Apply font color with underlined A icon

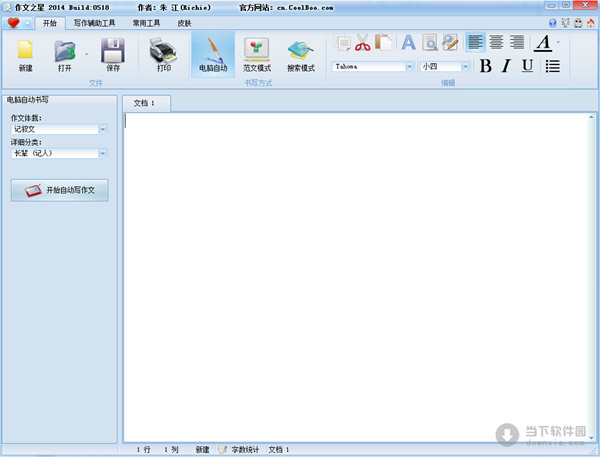[x=543, y=42]
